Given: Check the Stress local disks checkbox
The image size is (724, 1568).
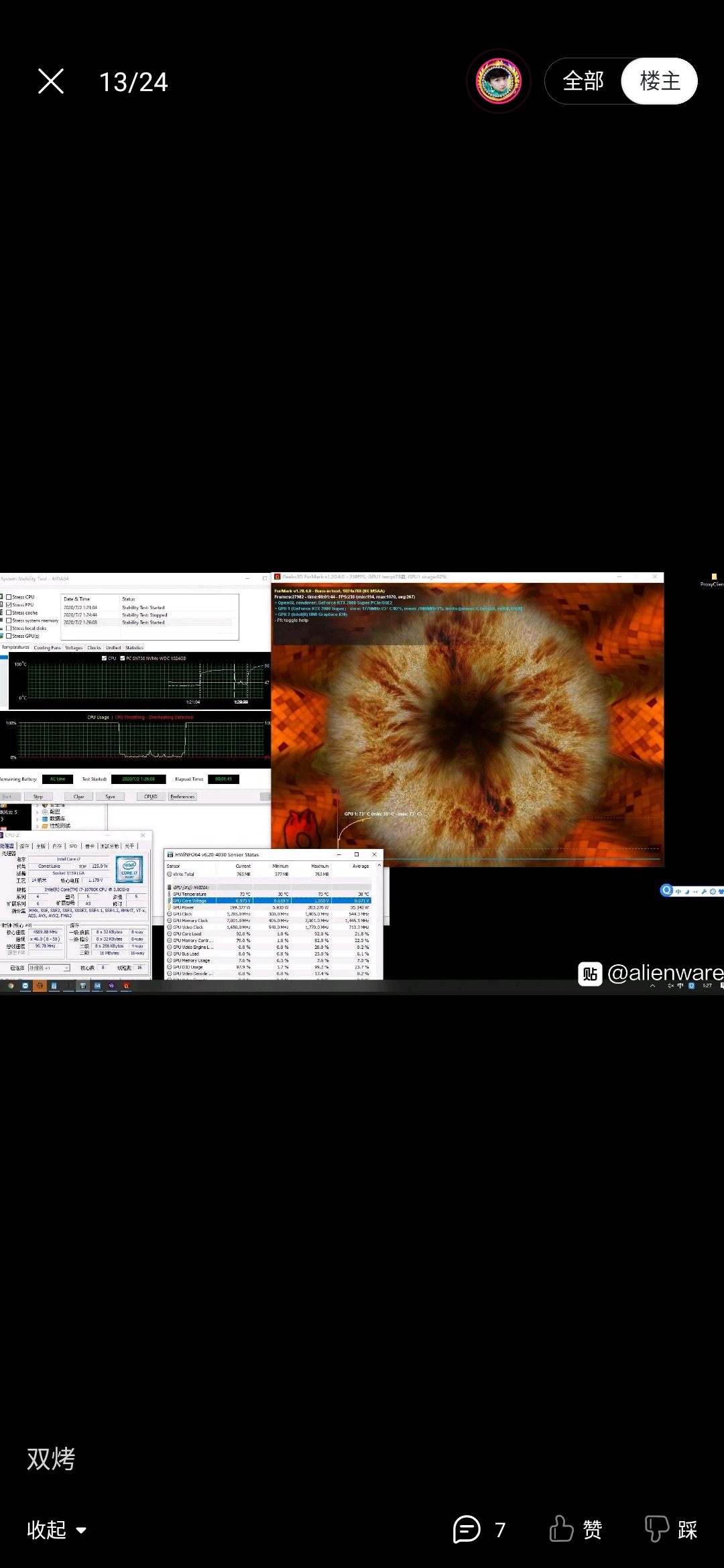Looking at the screenshot, I should 9,628.
